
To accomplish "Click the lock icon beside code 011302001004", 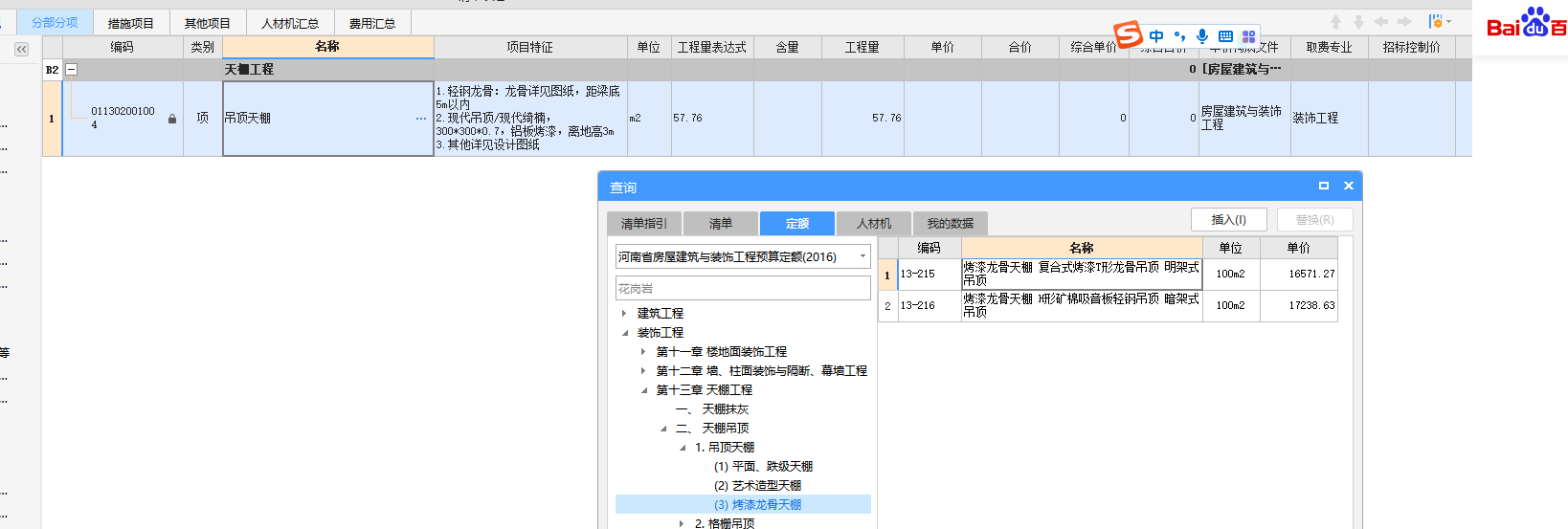I will 172,120.
